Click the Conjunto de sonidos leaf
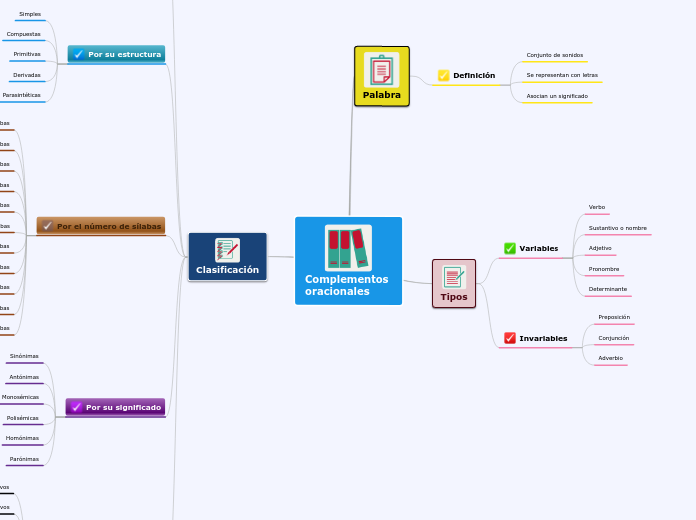This screenshot has height=520, width=696. tap(555, 55)
